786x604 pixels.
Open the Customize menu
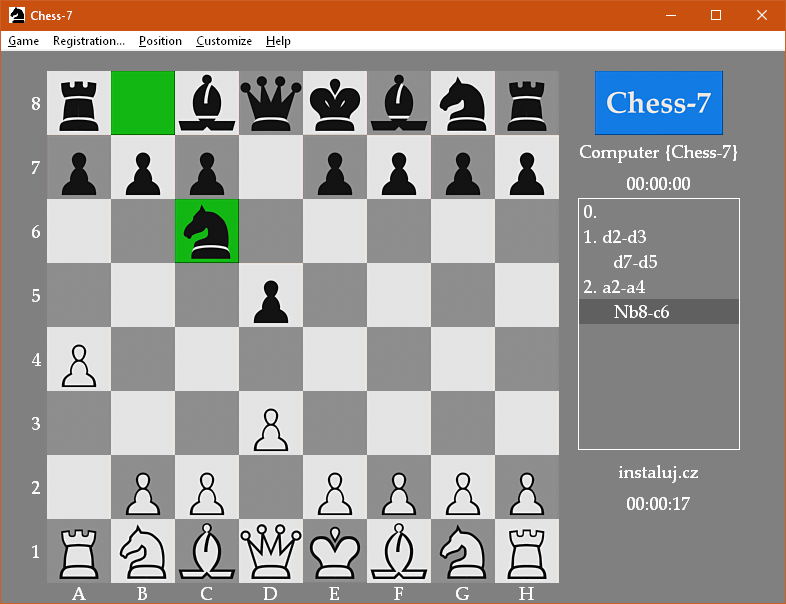point(224,41)
